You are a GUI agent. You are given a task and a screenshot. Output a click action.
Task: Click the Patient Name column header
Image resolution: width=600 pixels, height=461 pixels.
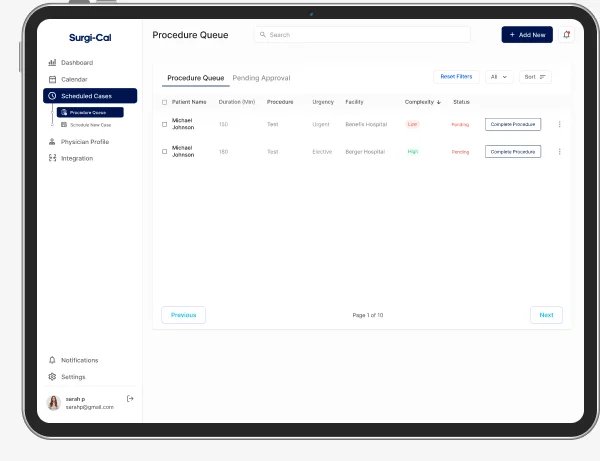(x=189, y=102)
